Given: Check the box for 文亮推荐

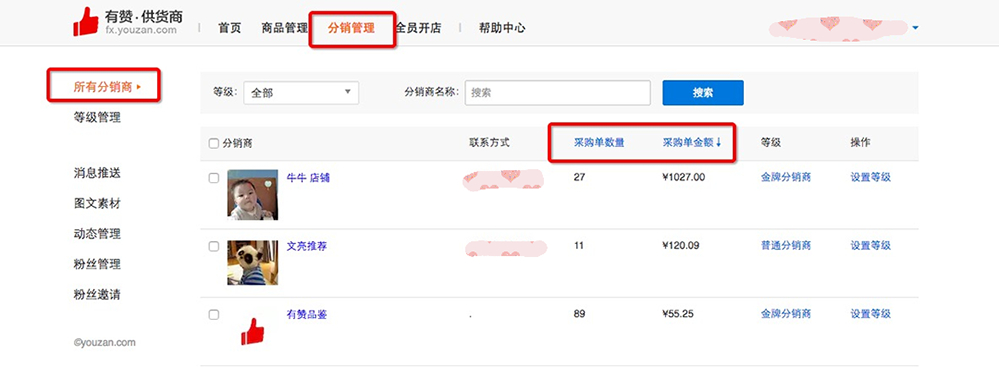Looking at the screenshot, I should (214, 246).
